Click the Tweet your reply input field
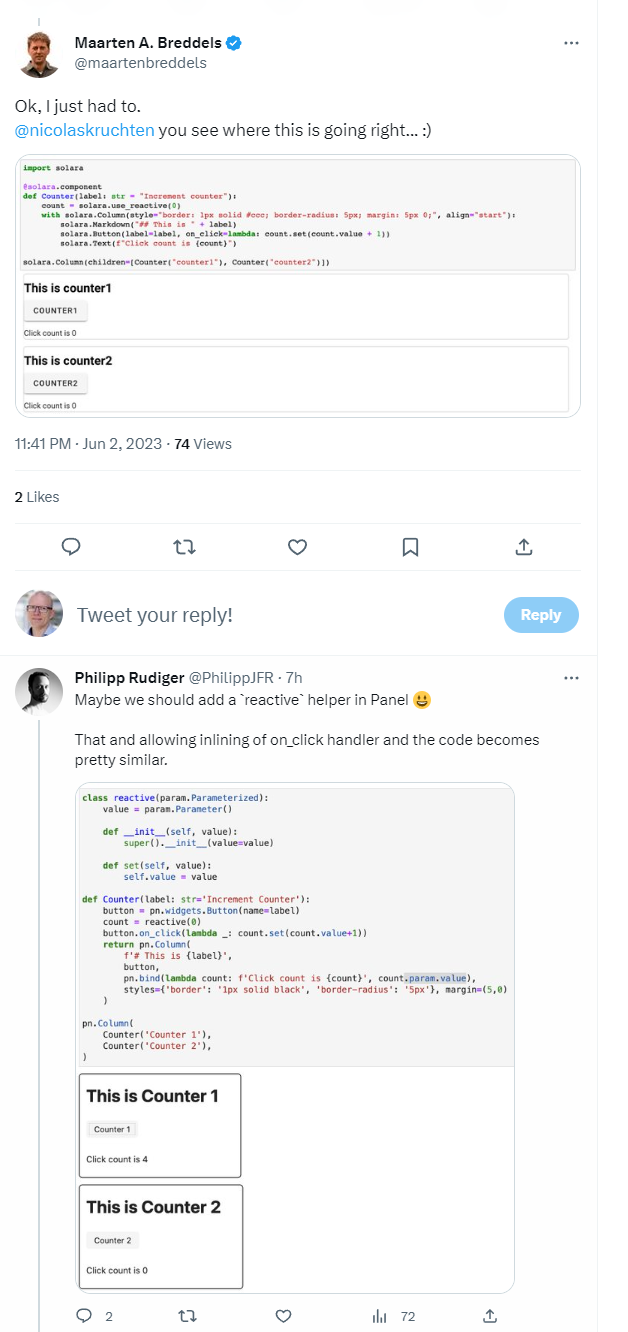The height and width of the screenshot is (1332, 628). pyautogui.click(x=200, y=615)
